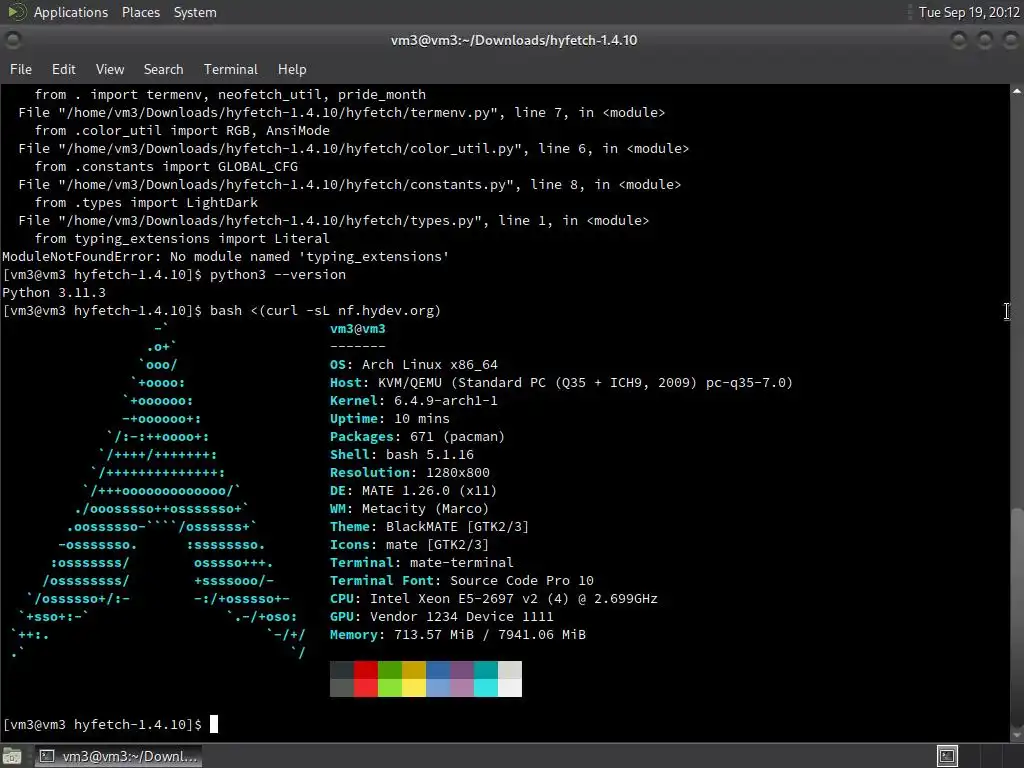Open the Edit menu in terminal

pos(63,69)
